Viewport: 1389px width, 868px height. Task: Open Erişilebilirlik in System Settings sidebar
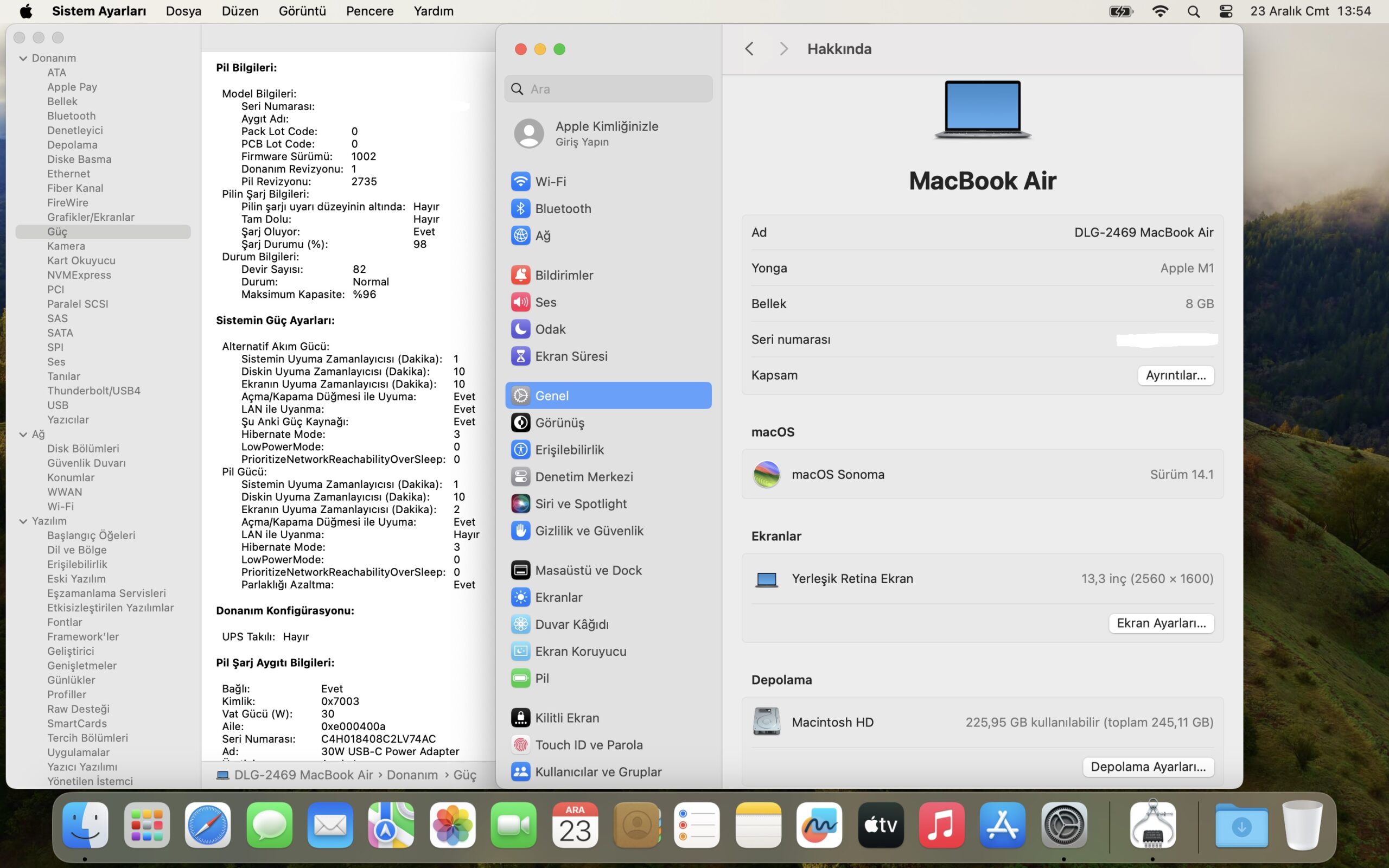[x=608, y=450]
